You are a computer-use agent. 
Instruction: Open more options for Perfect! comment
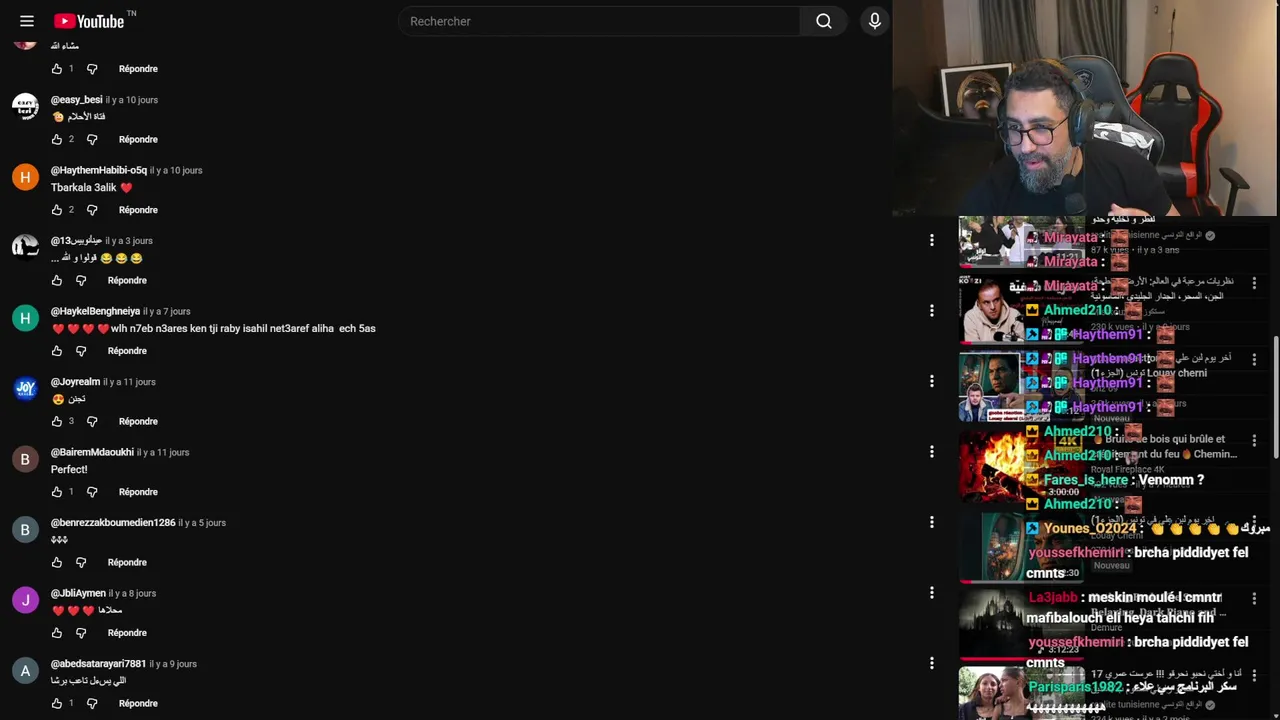click(931, 452)
